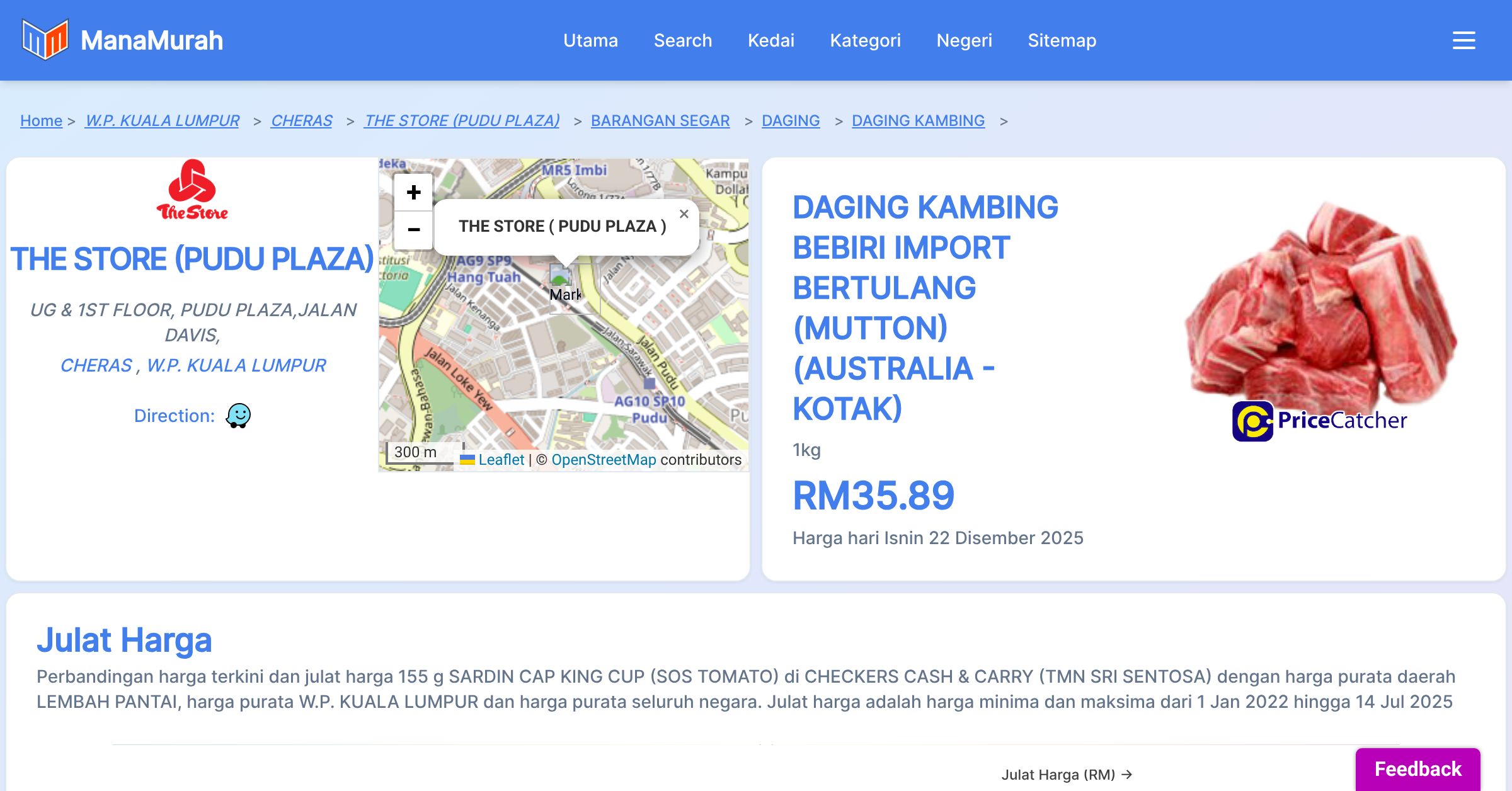Screen dimensions: 1512x791
Task: Zoom in on the map
Action: (413, 192)
